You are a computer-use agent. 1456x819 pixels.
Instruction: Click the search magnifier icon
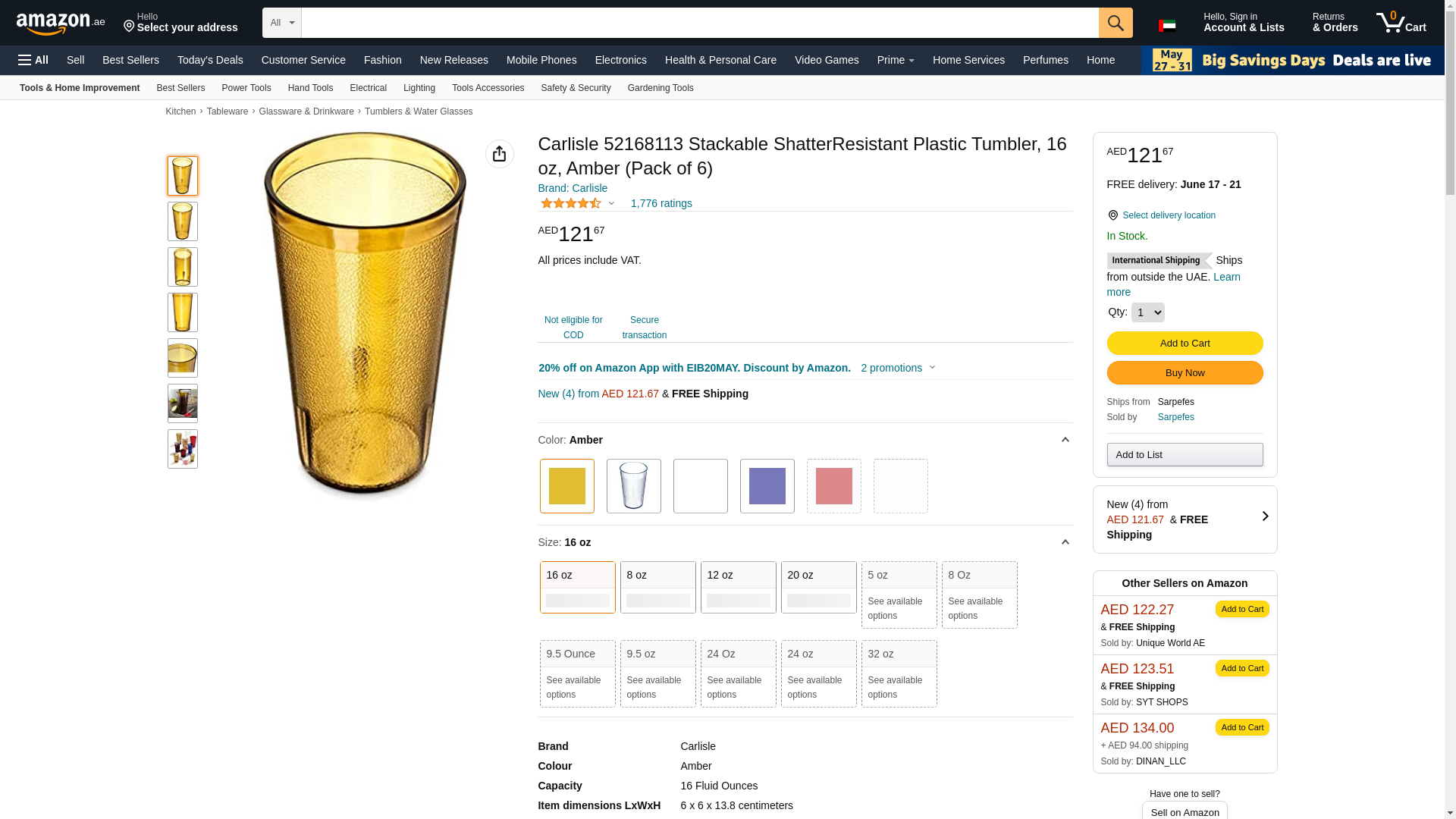[1115, 23]
